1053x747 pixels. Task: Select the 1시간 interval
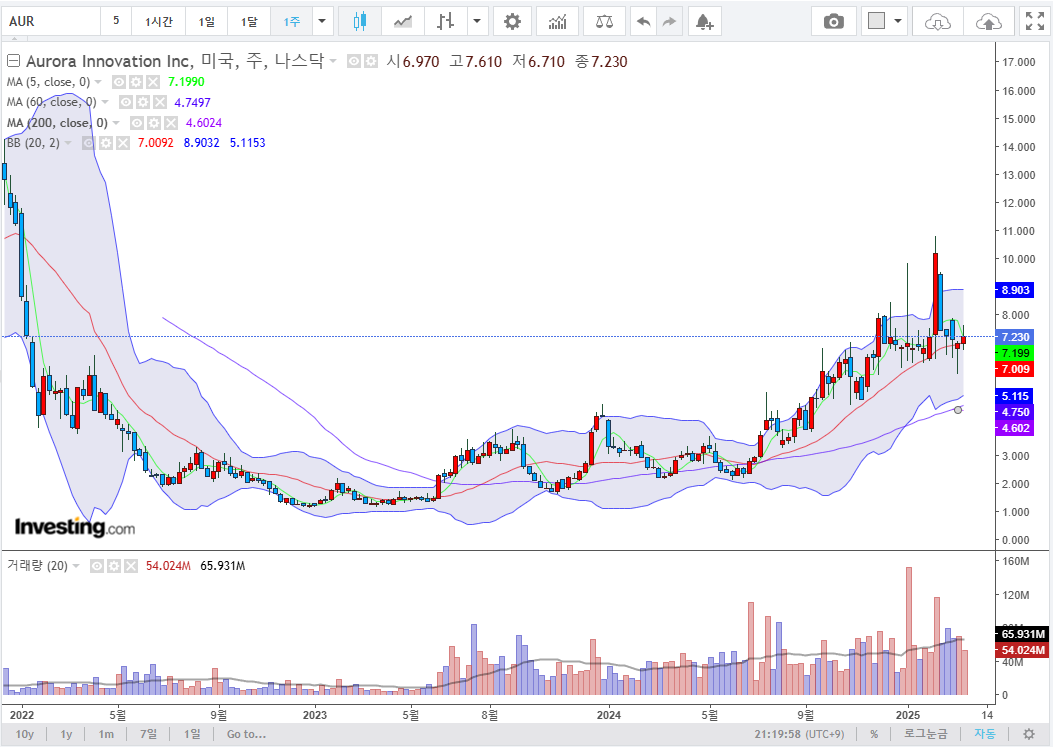pos(158,21)
